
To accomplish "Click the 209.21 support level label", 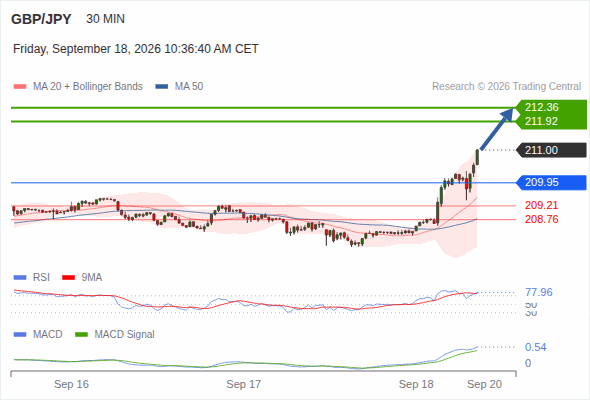I will [x=541, y=205].
